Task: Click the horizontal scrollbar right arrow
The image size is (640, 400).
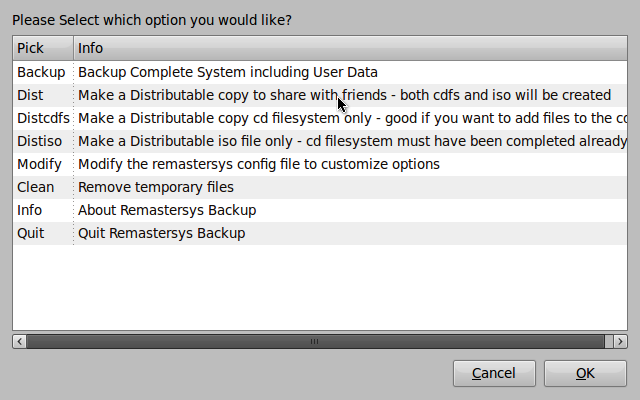Action: pyautogui.click(x=621, y=341)
